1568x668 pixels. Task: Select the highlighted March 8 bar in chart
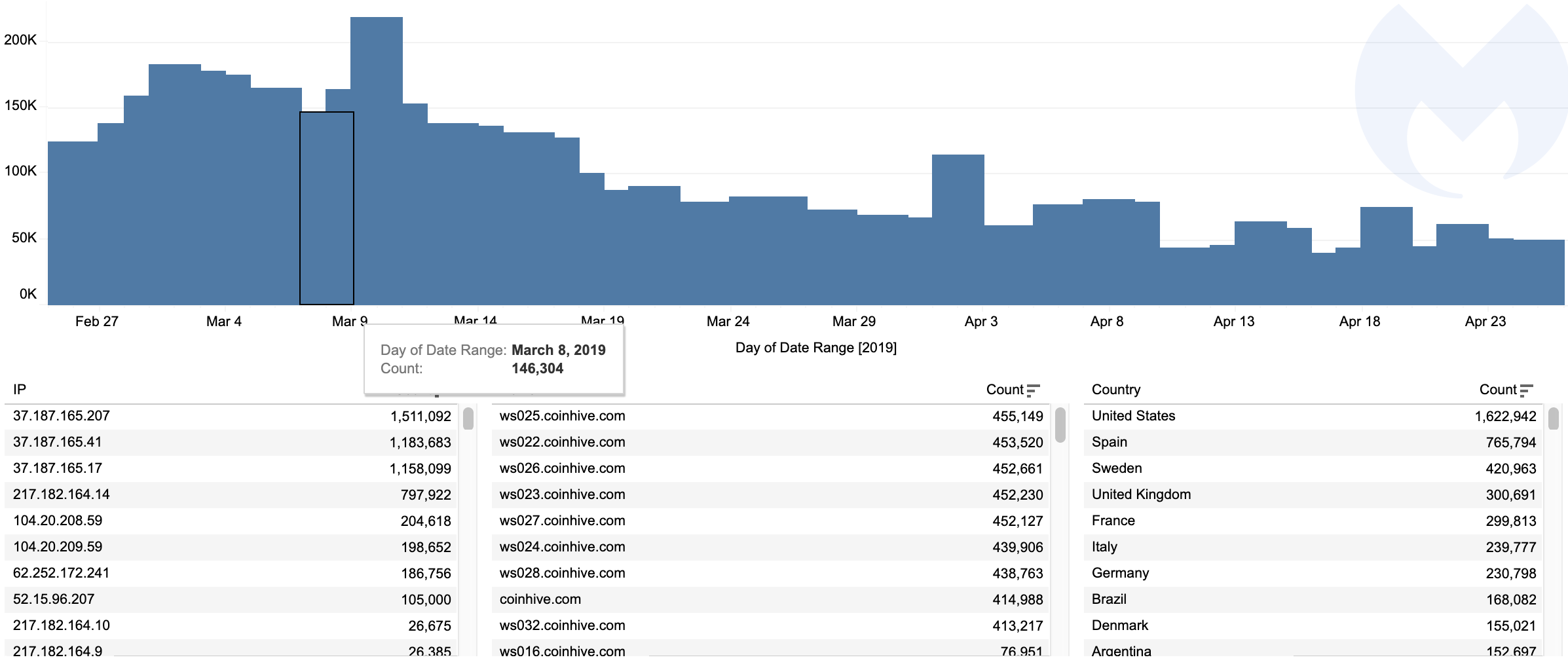327,208
